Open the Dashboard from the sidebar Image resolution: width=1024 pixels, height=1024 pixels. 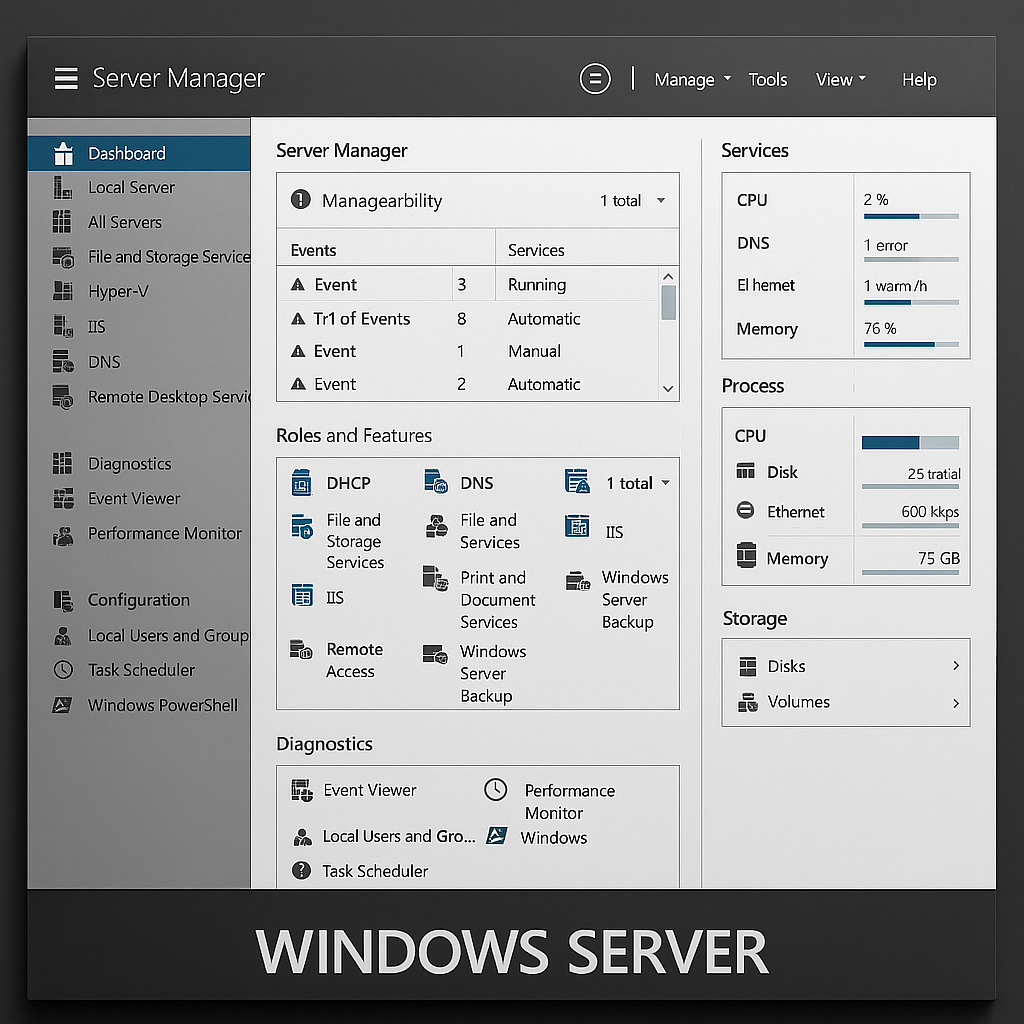pos(124,153)
